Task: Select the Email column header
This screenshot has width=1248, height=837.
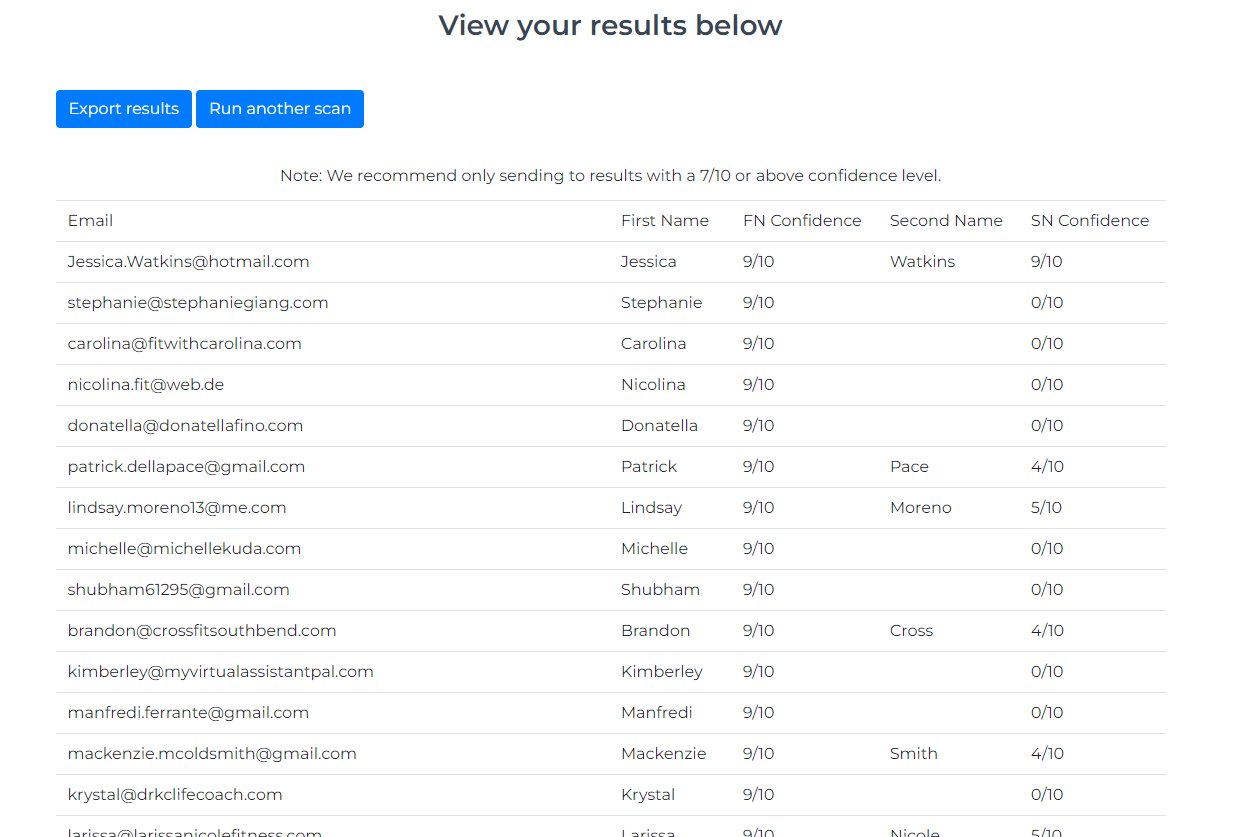Action: pos(90,221)
